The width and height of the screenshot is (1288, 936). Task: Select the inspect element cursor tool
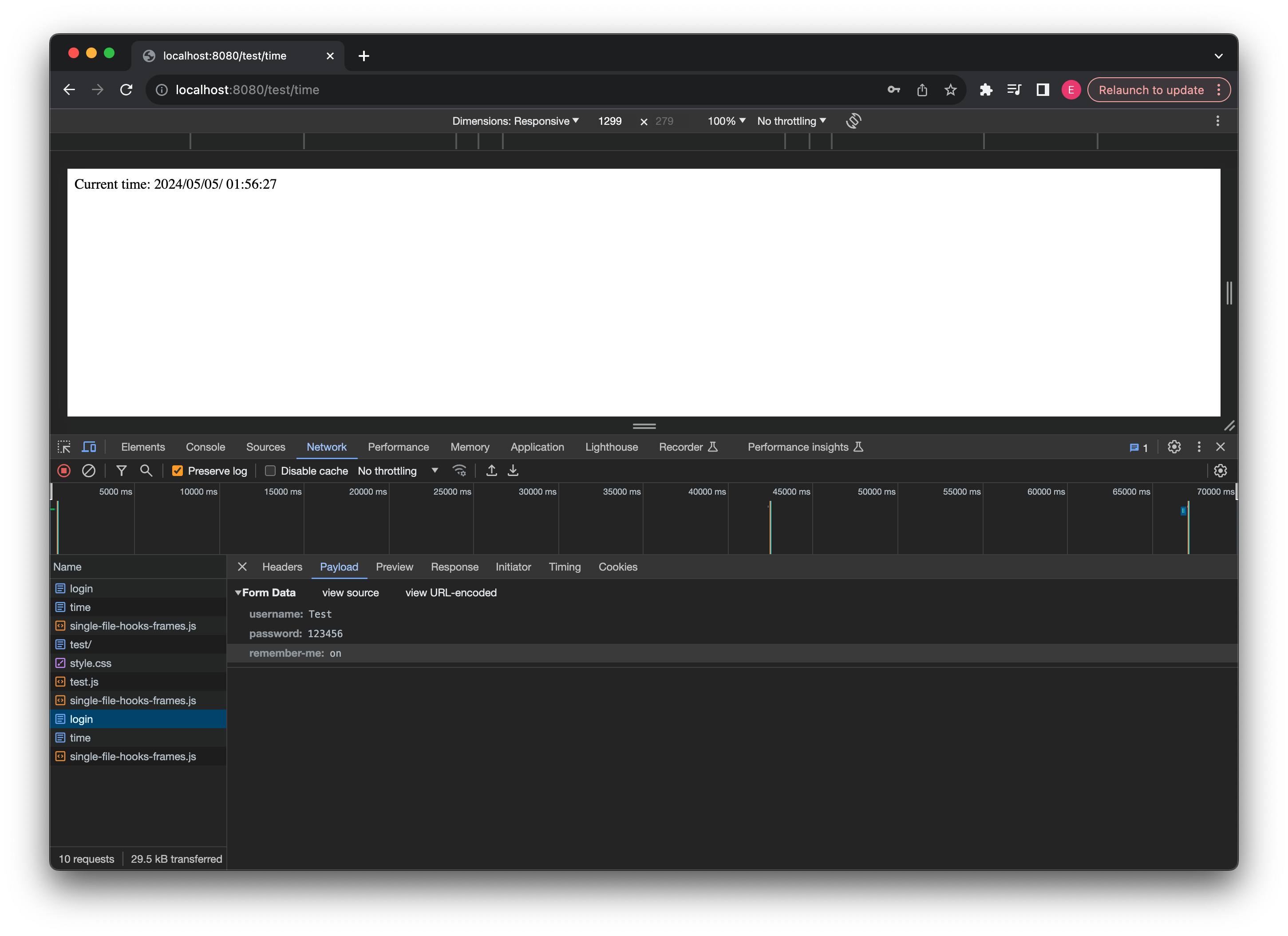(x=64, y=447)
